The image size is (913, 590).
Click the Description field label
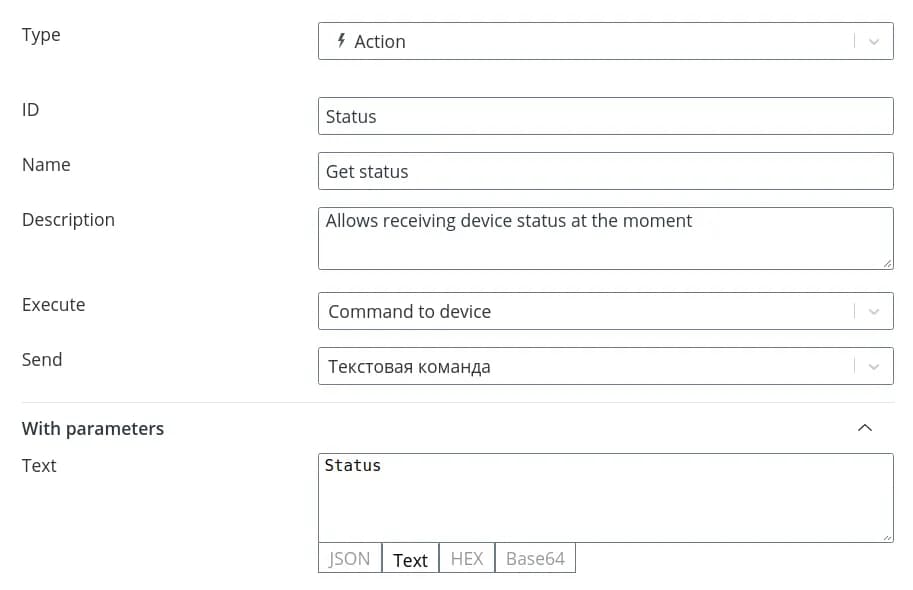68,220
